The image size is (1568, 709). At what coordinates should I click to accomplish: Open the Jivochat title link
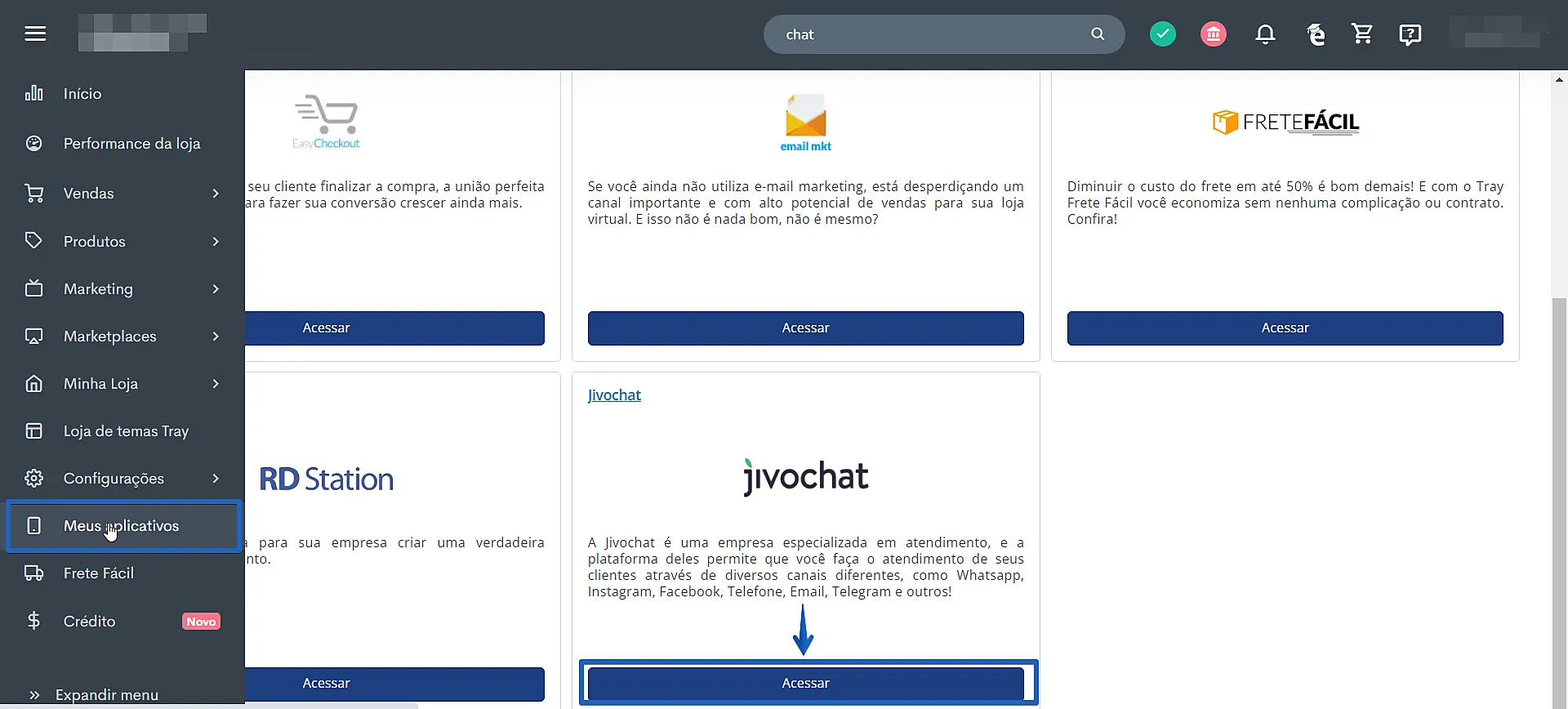point(614,395)
